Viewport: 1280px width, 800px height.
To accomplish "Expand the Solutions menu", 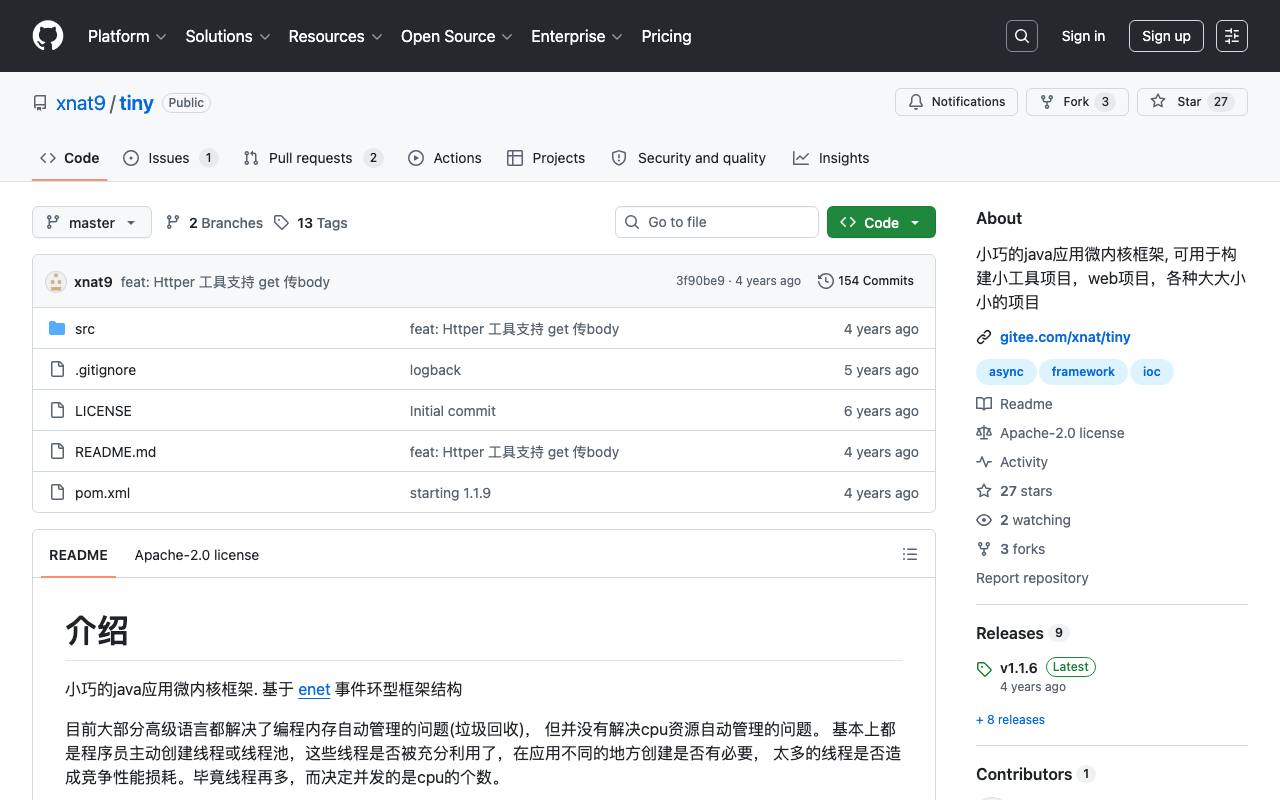I will tap(228, 36).
